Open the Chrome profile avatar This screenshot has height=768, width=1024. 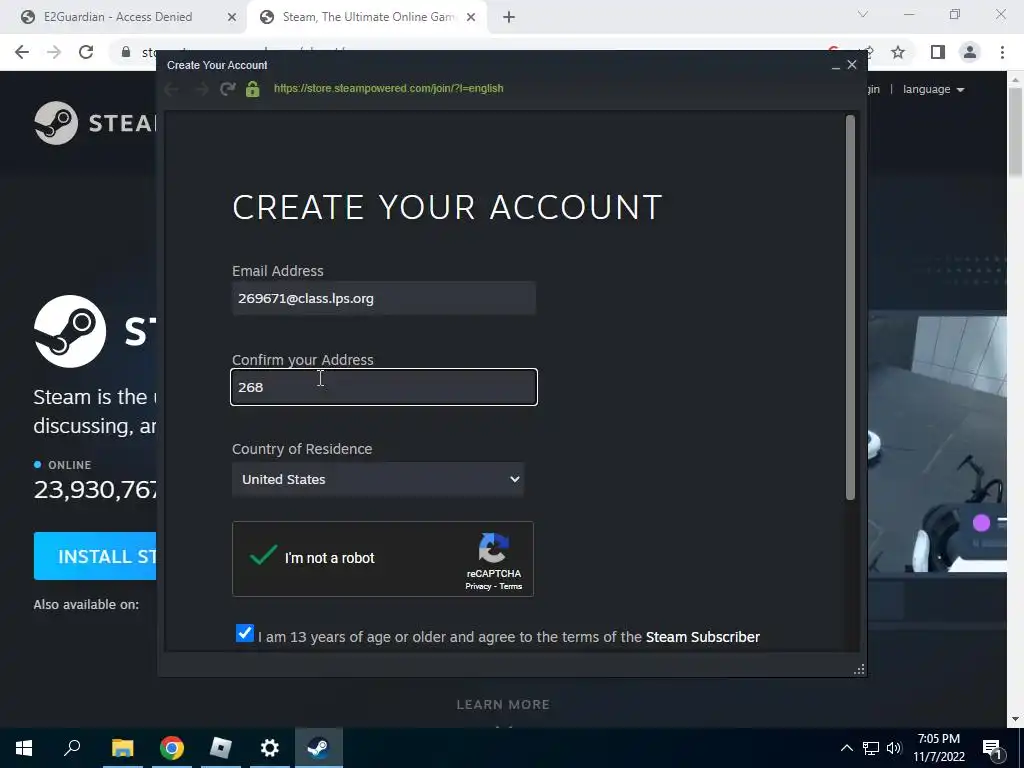pyautogui.click(x=970, y=52)
